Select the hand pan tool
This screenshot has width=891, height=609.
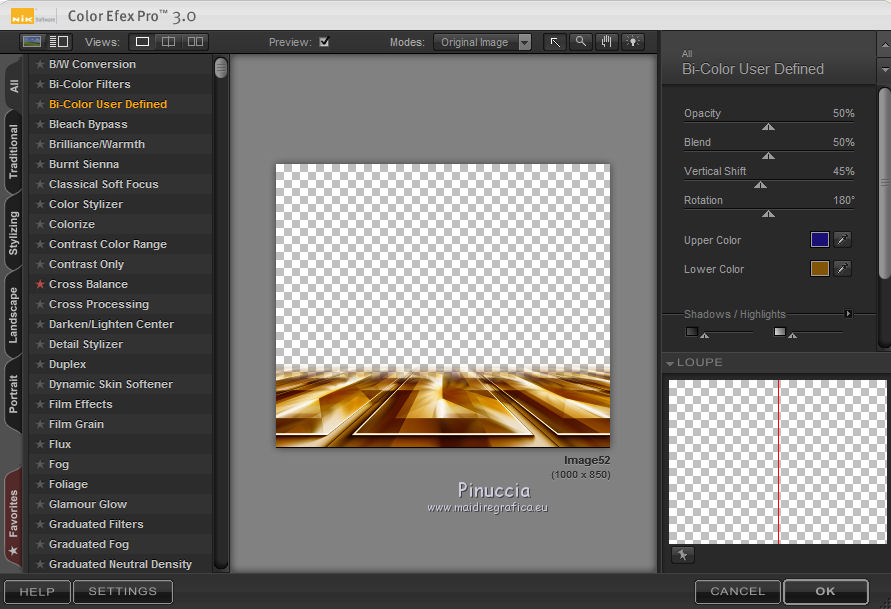[x=607, y=42]
